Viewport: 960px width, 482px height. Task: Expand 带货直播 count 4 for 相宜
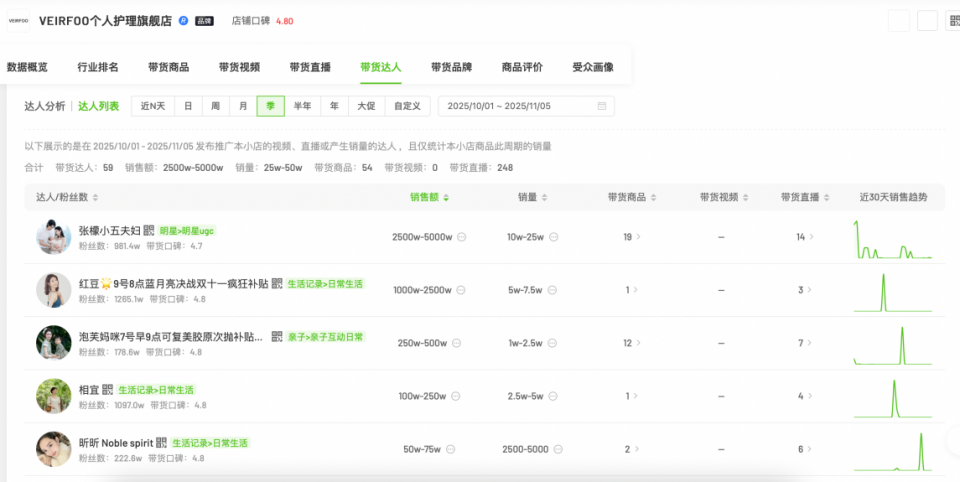point(804,396)
